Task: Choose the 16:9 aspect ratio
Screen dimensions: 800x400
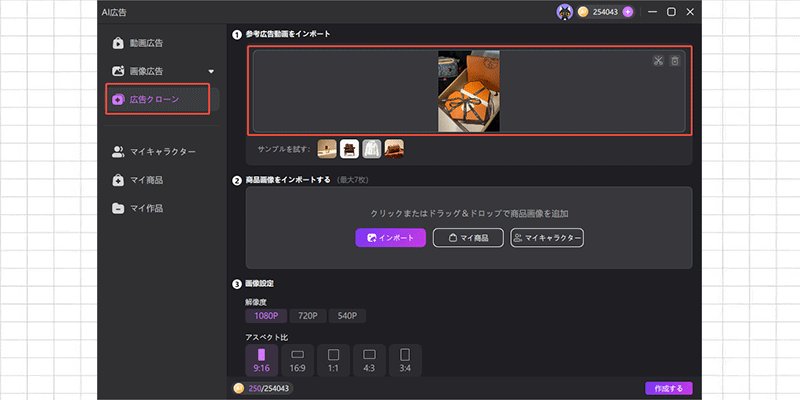Action: pyautogui.click(x=297, y=360)
